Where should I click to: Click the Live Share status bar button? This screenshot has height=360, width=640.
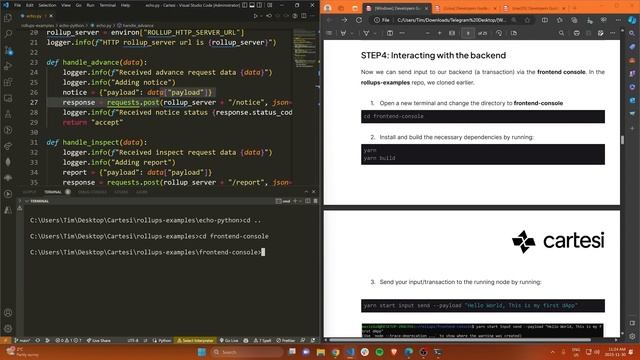(98, 340)
